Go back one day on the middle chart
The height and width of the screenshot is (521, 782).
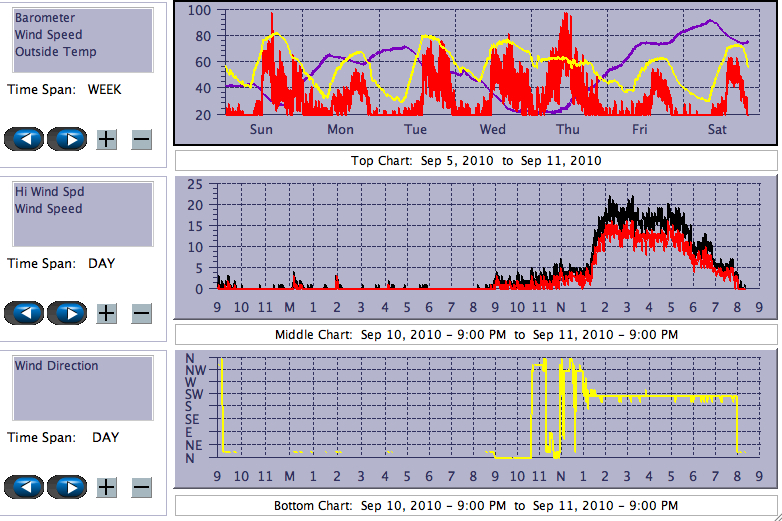(24, 313)
